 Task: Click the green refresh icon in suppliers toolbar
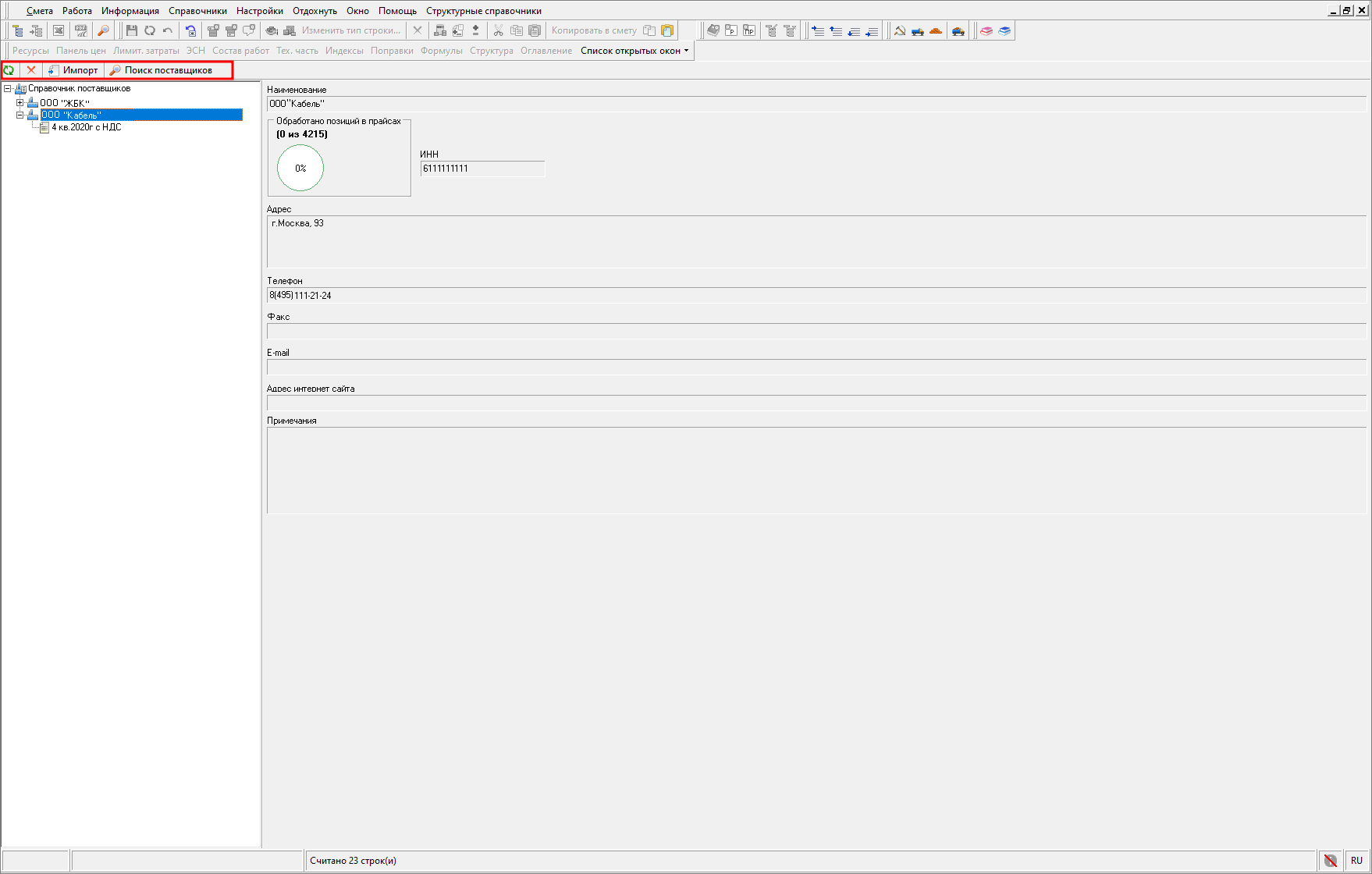pos(9,70)
